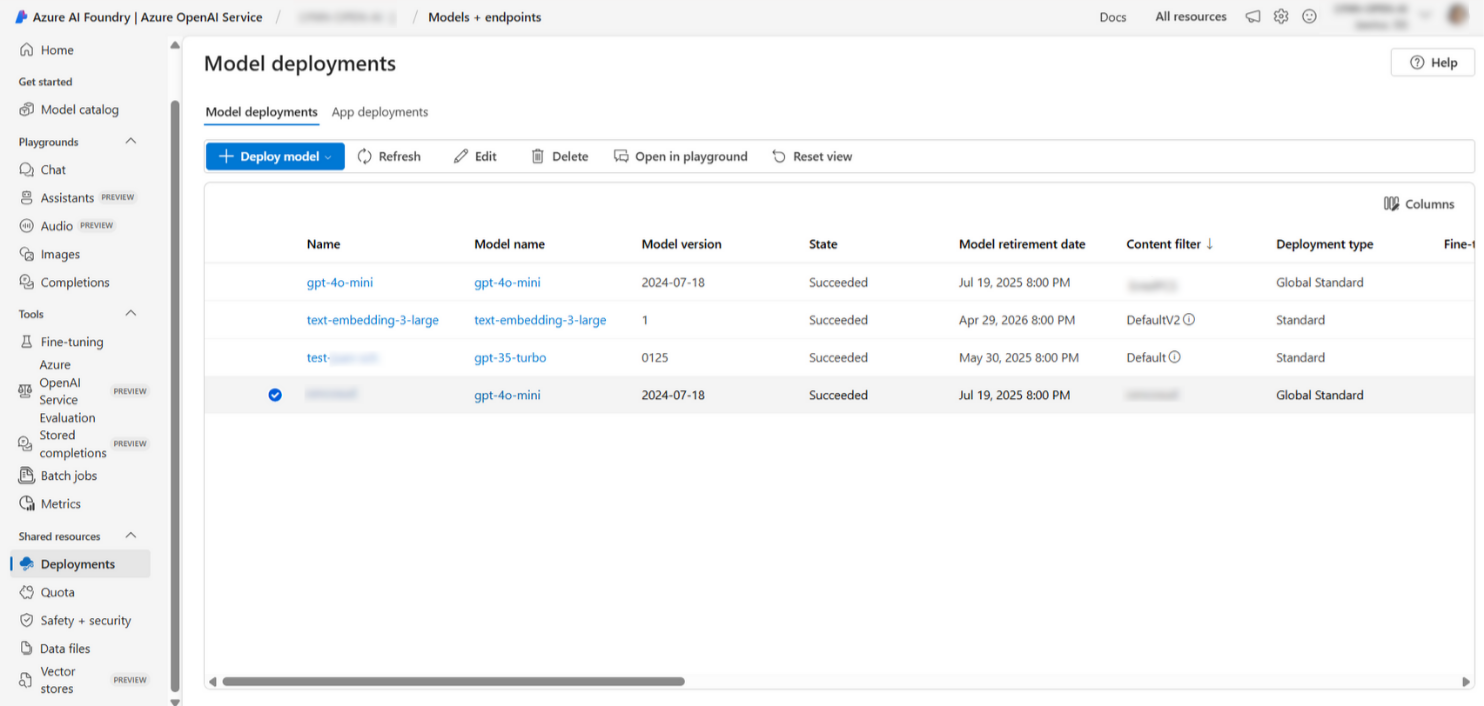Click the Vector stores icon
1484x706 pixels.
tap(25, 680)
